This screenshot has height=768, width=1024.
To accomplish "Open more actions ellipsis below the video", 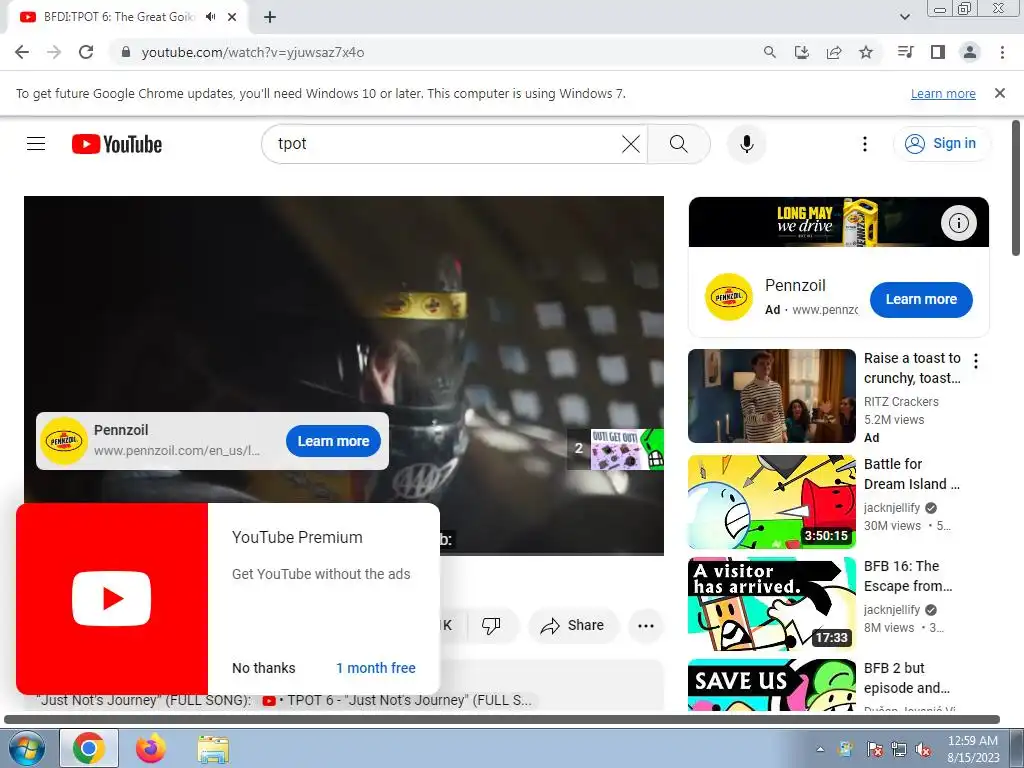I will [x=646, y=626].
